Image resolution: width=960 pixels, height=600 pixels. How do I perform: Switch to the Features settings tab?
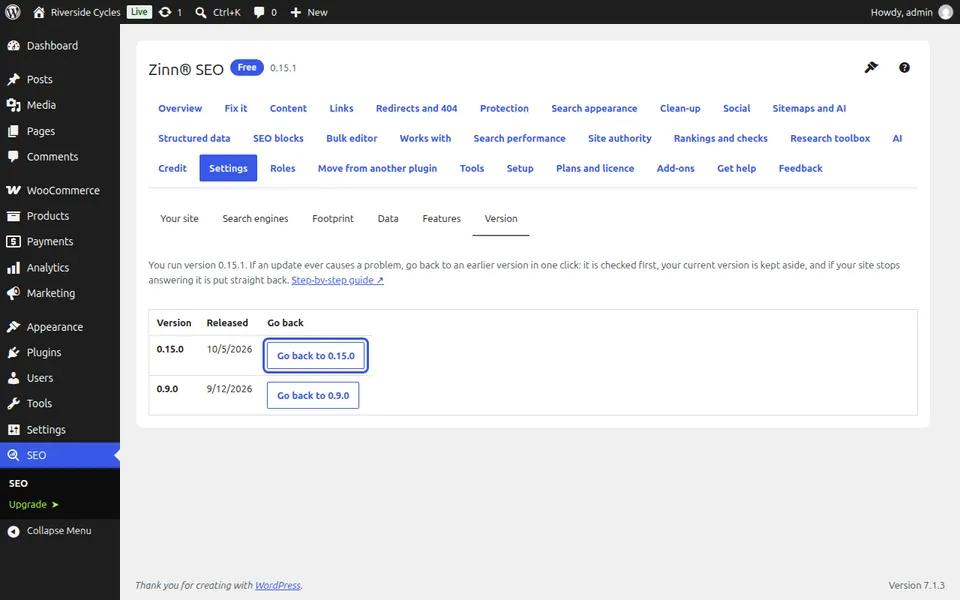[441, 219]
